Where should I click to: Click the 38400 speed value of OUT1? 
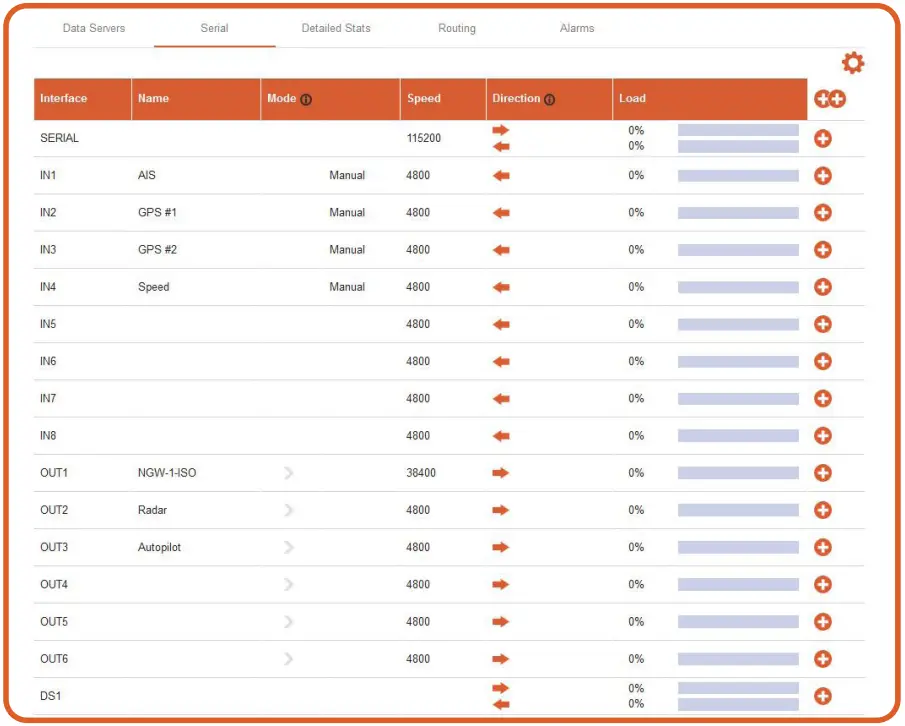(x=421, y=473)
